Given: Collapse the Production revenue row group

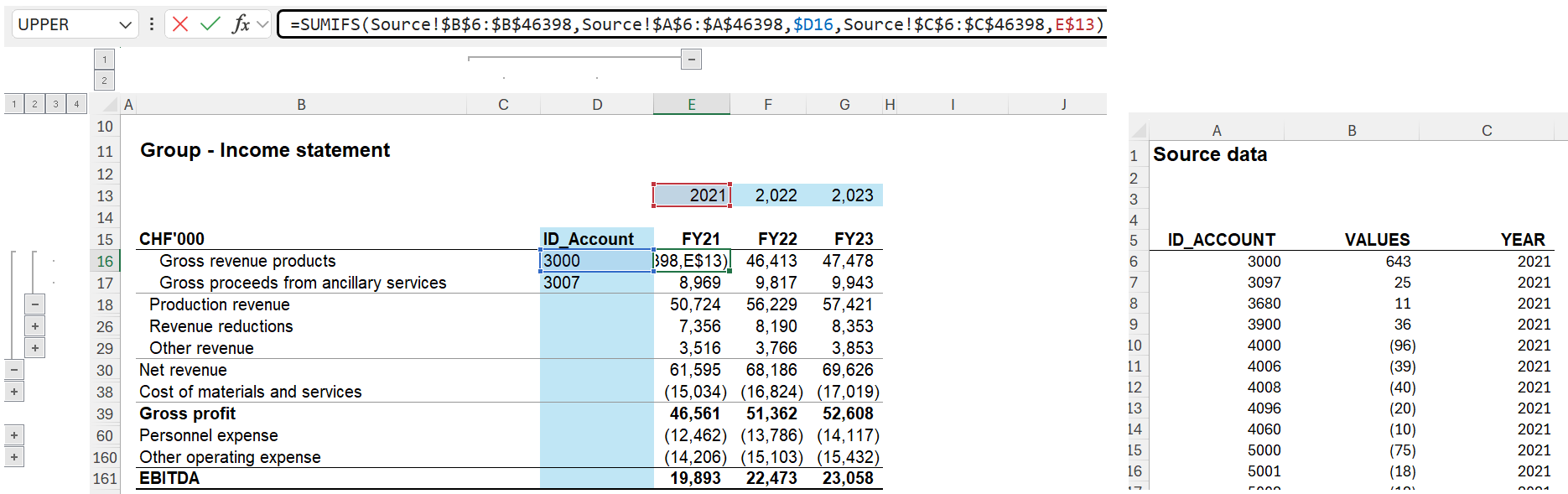Looking at the screenshot, I should coord(35,304).
